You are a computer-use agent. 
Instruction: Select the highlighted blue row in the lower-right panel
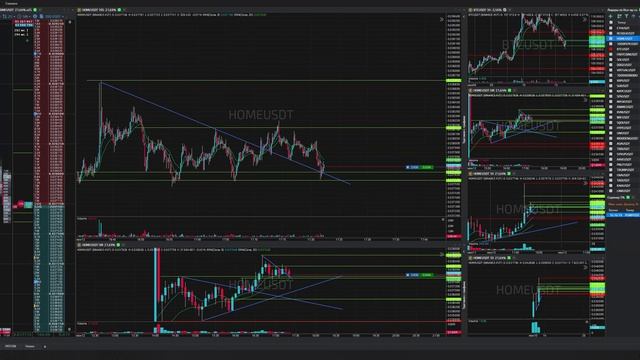click(x=623, y=215)
